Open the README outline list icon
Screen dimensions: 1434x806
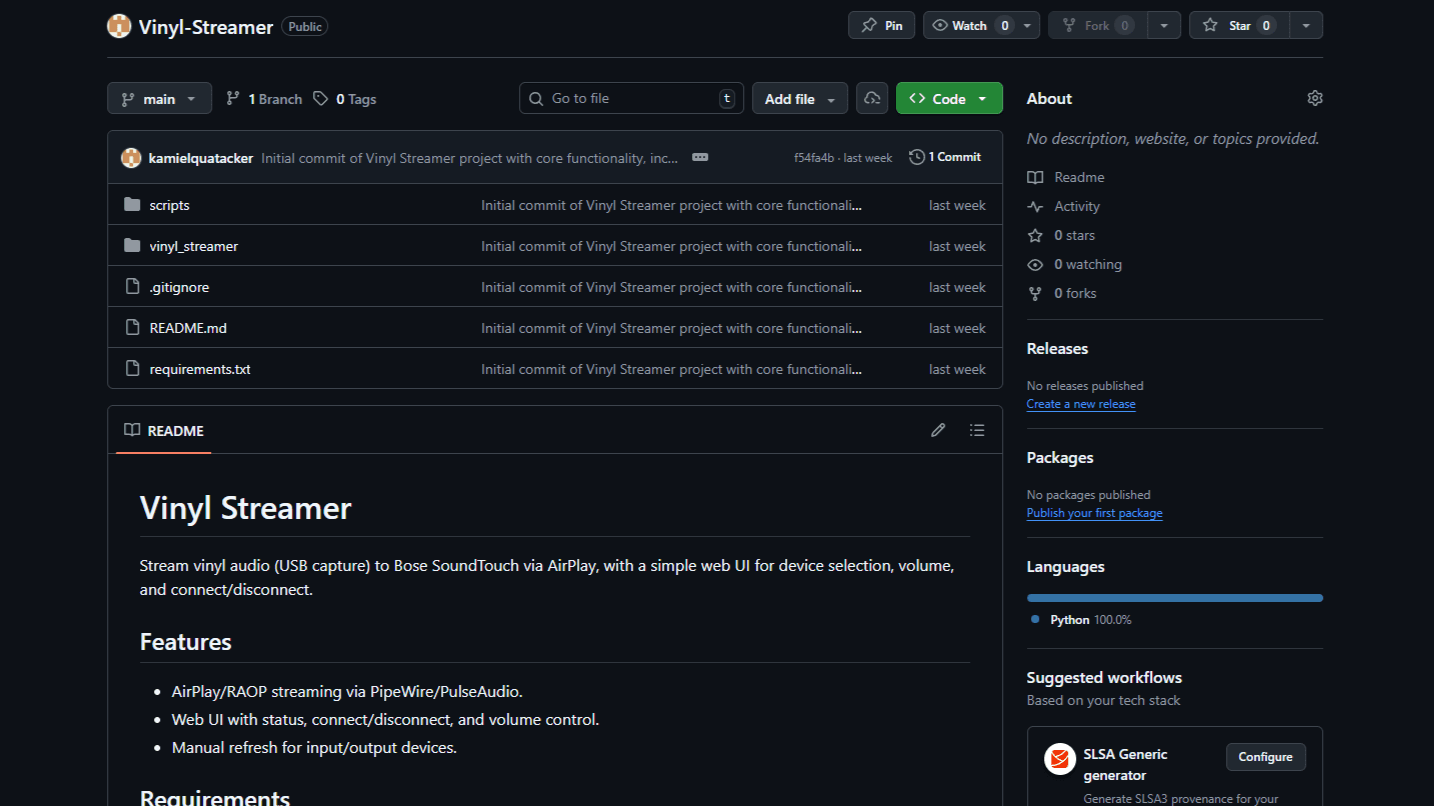tap(977, 430)
